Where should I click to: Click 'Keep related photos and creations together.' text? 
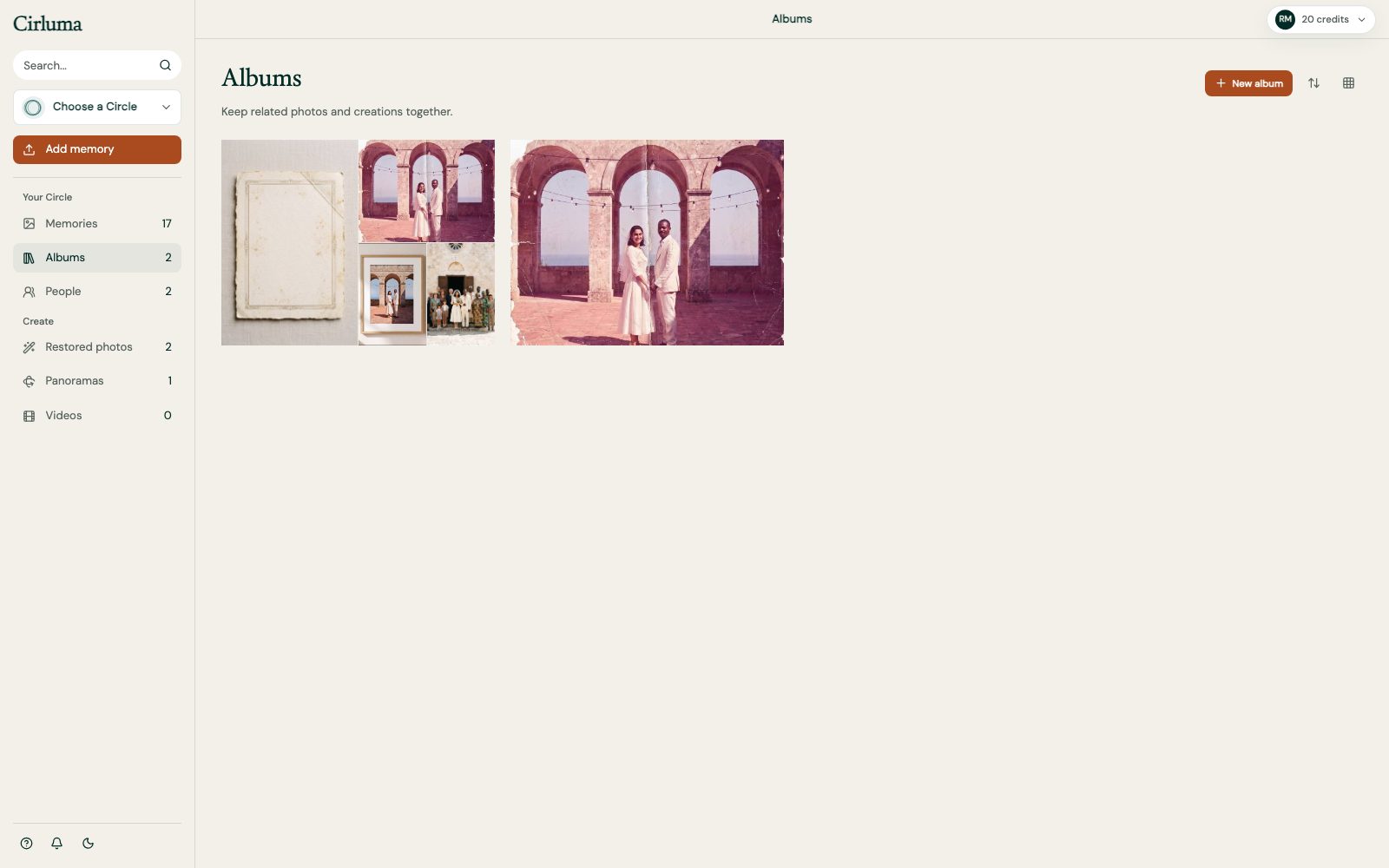pyautogui.click(x=337, y=112)
